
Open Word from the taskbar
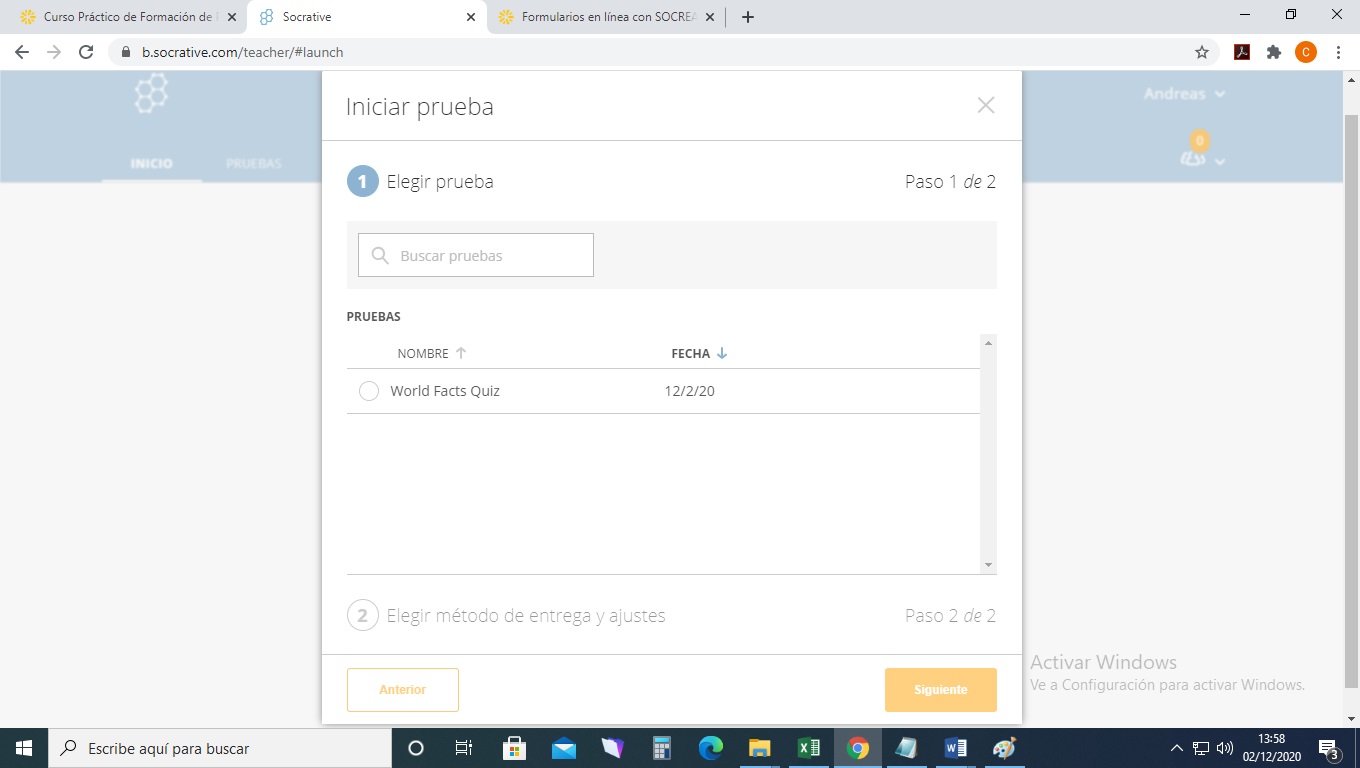[955, 748]
